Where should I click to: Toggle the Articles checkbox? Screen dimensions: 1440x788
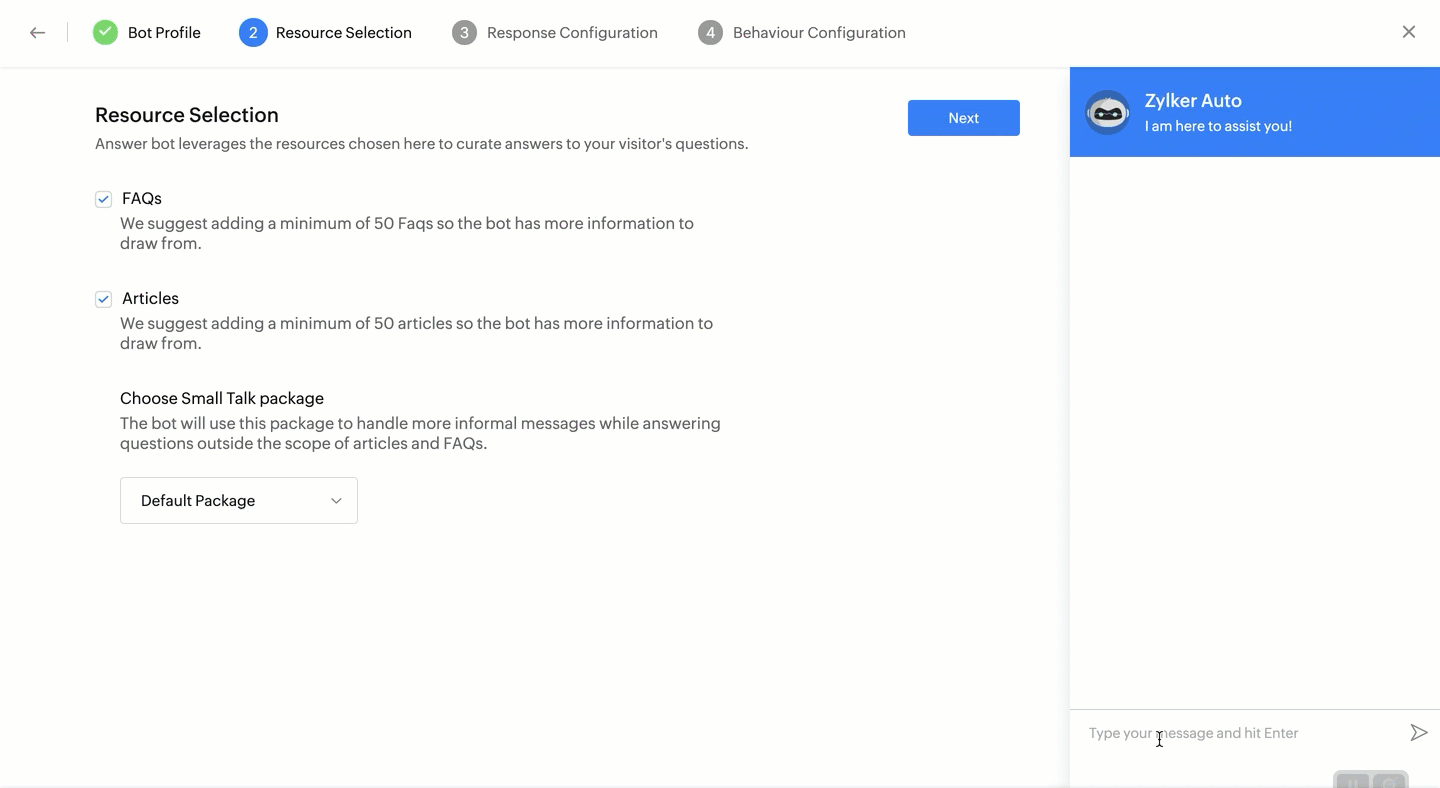[103, 299]
